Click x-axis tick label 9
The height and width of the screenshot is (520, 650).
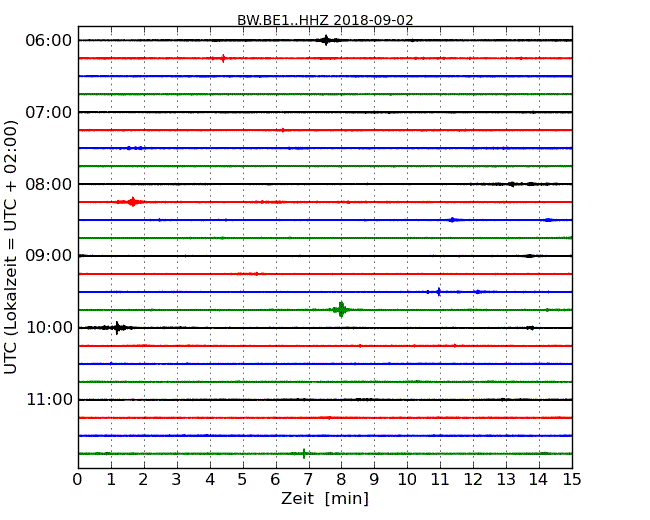click(x=374, y=479)
